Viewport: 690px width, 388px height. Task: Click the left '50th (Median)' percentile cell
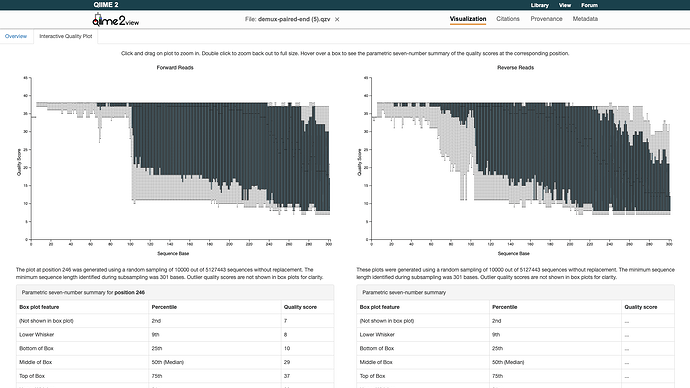pos(168,362)
